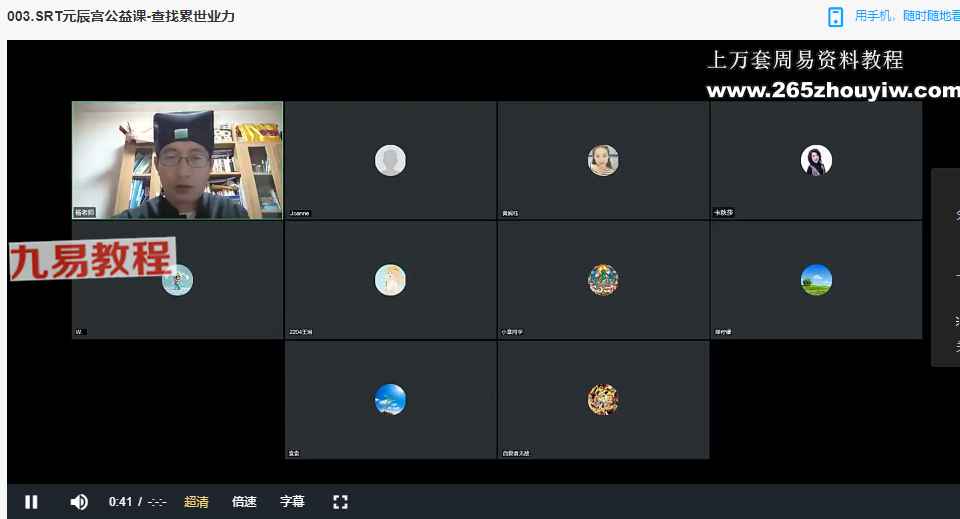This screenshot has width=960, height=519.
Task: Click the woman avatar in top-right tile
Action: coord(816,160)
